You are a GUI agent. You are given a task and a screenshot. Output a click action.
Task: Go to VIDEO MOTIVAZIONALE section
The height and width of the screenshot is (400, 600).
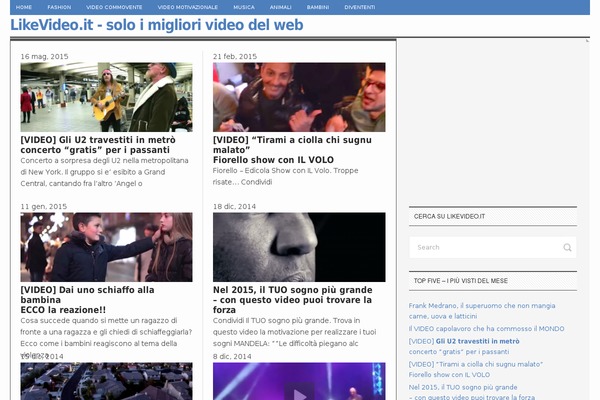point(188,7)
